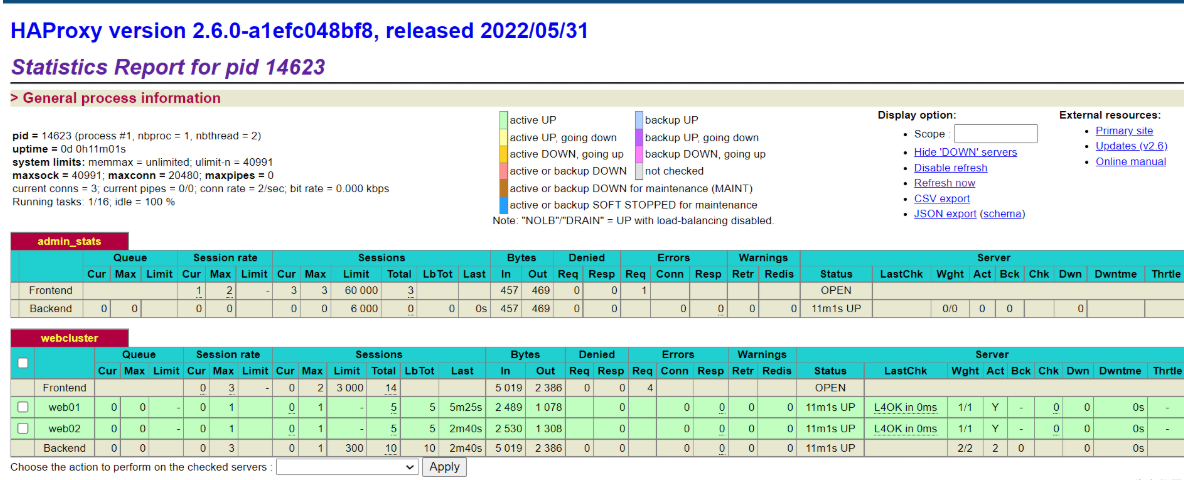
Task: Check the web02 server checkbox
Action: [23, 428]
